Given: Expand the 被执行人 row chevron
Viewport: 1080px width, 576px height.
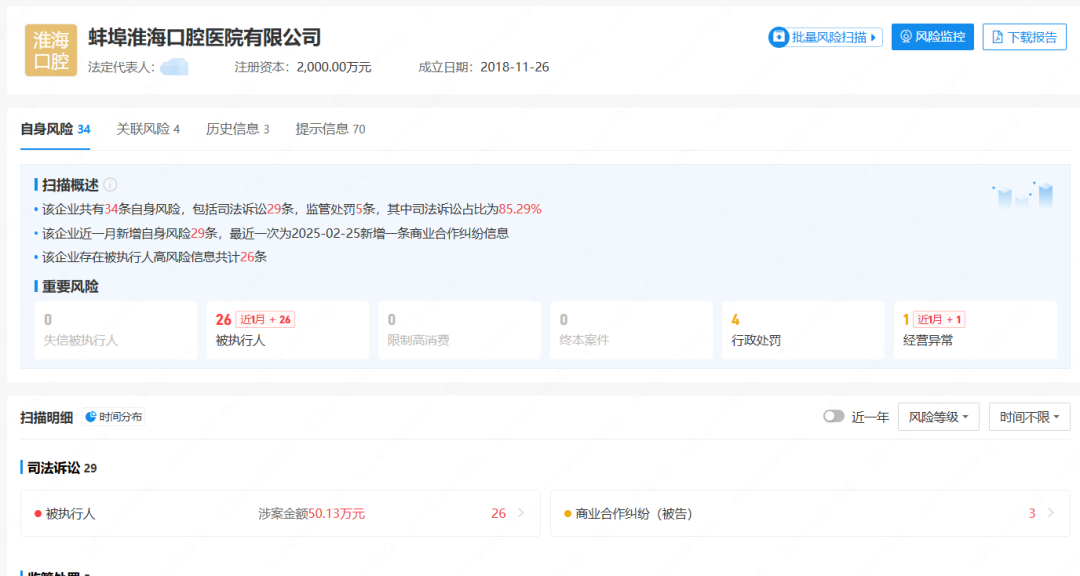Looking at the screenshot, I should coord(521,513).
